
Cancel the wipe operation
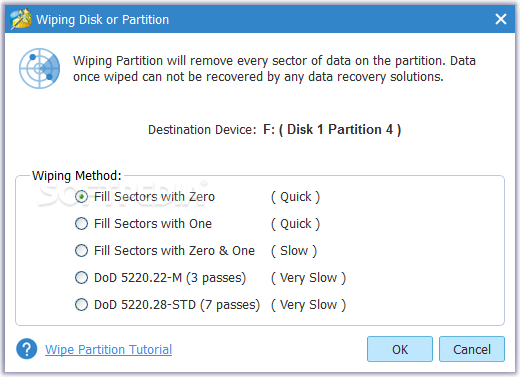click(472, 349)
